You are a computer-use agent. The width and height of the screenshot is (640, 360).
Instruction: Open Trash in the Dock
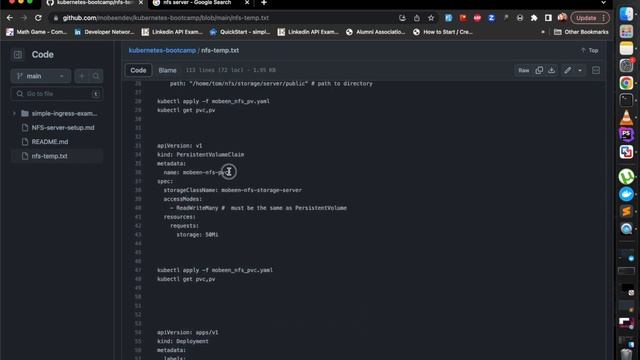click(x=626, y=353)
